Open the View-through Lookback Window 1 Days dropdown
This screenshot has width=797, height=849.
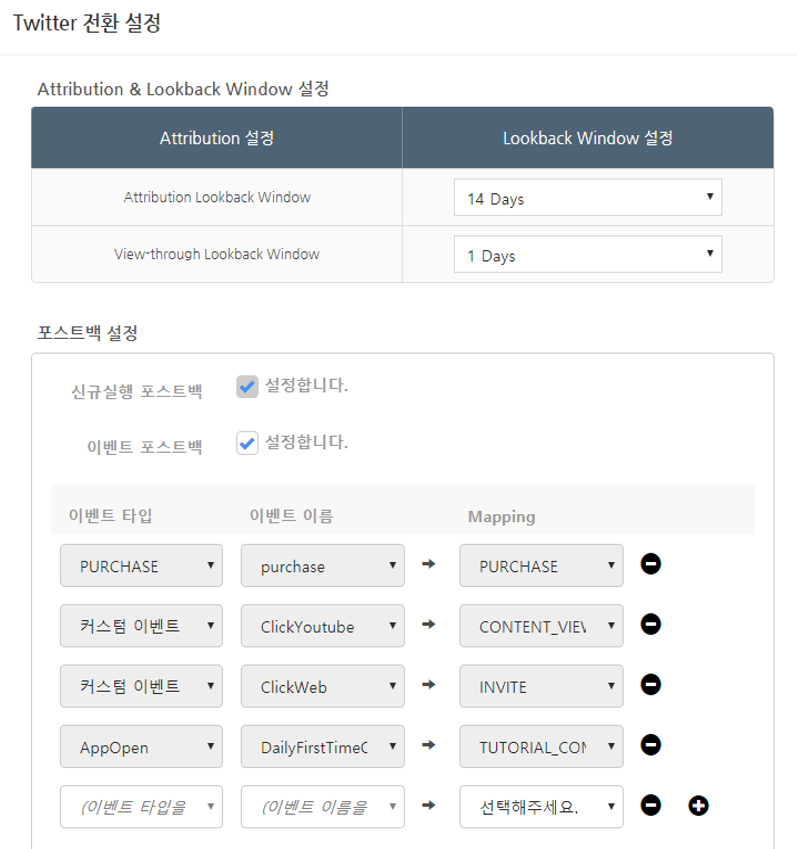click(587, 254)
